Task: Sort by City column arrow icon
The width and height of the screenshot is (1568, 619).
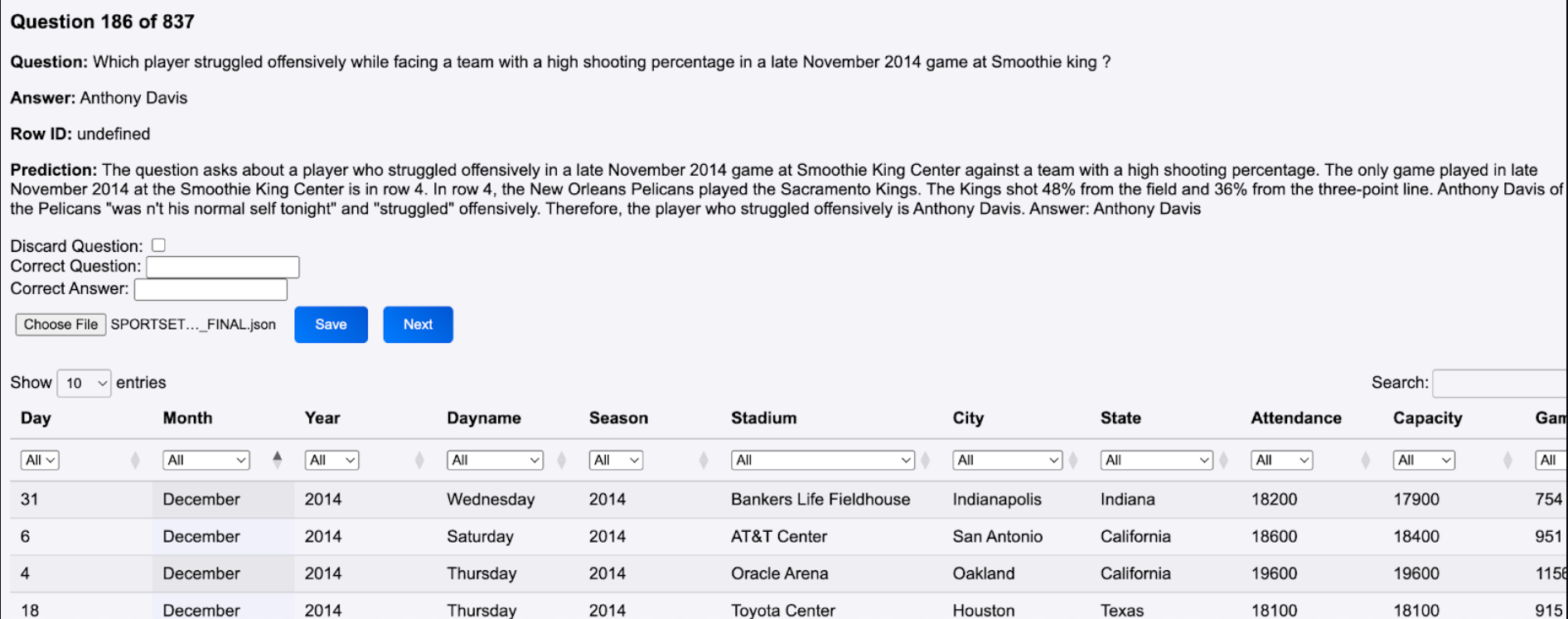Action: [x=1073, y=460]
